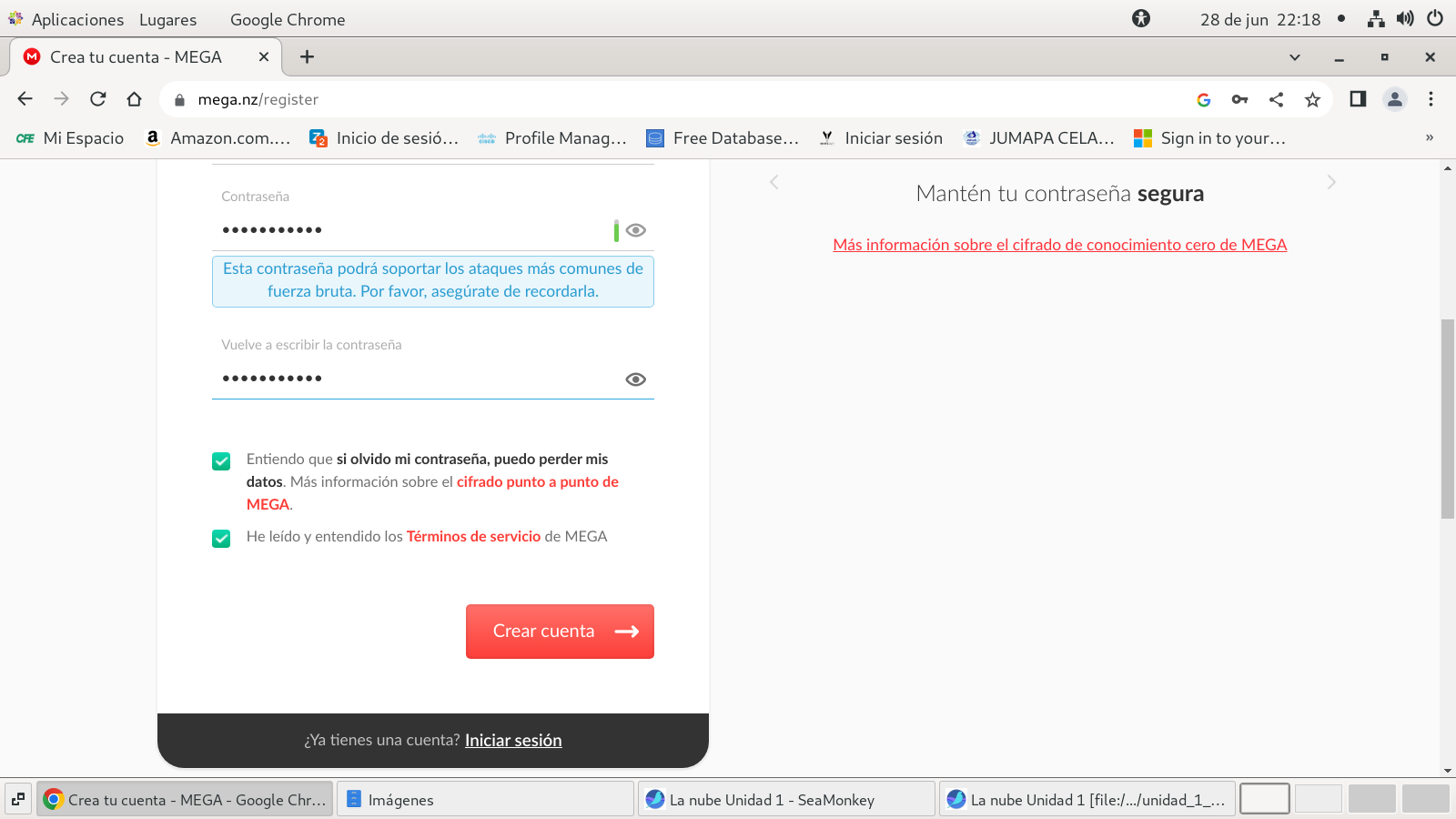Click the Iniciar sesión link
This screenshot has width=1456, height=819.
[513, 741]
